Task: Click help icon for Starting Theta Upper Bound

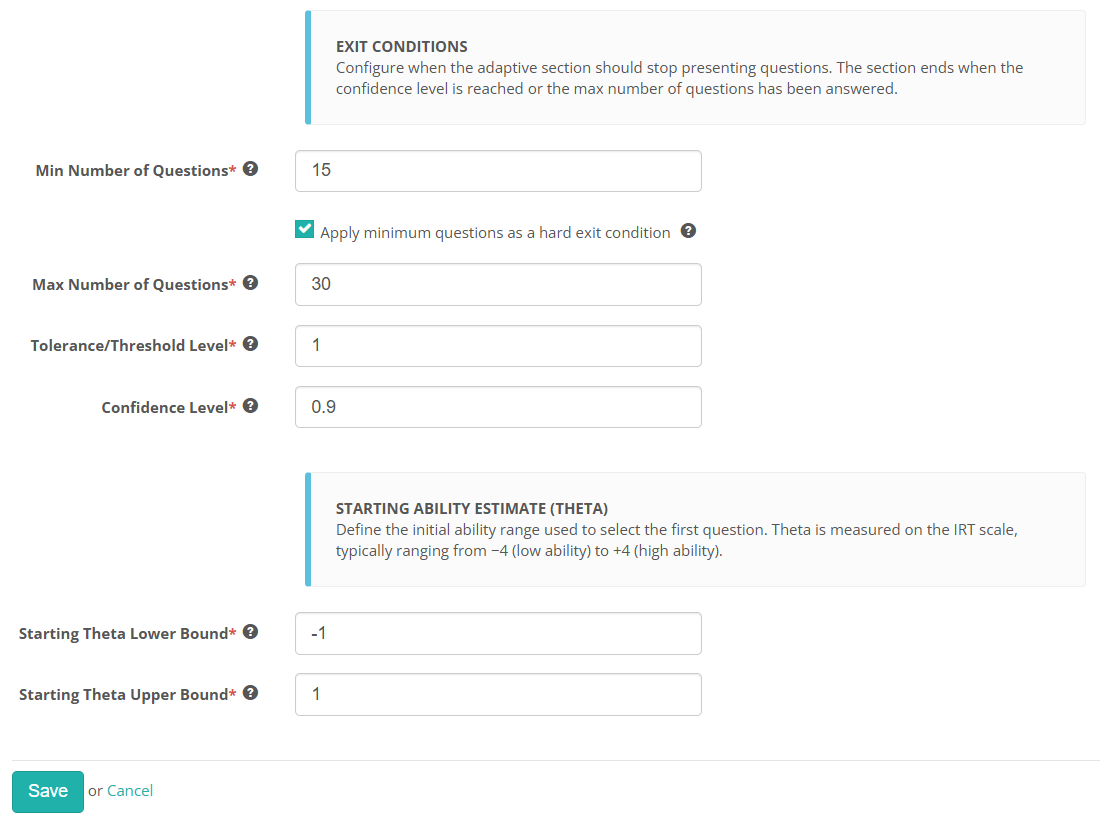Action: point(250,693)
